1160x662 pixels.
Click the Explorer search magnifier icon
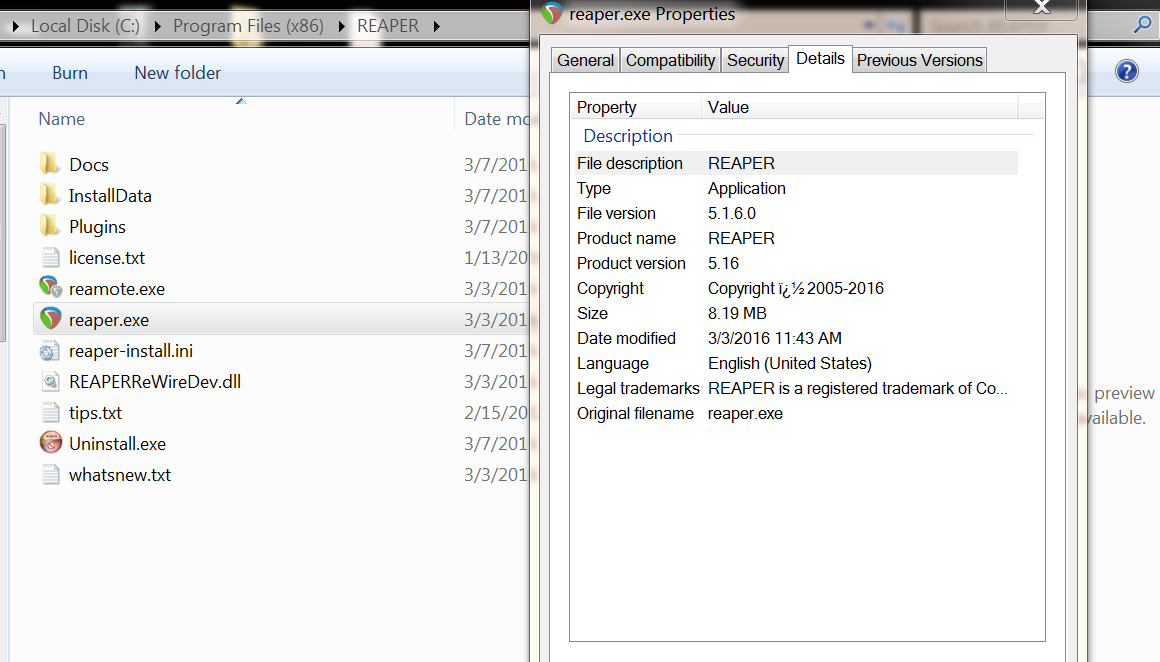tap(1142, 25)
